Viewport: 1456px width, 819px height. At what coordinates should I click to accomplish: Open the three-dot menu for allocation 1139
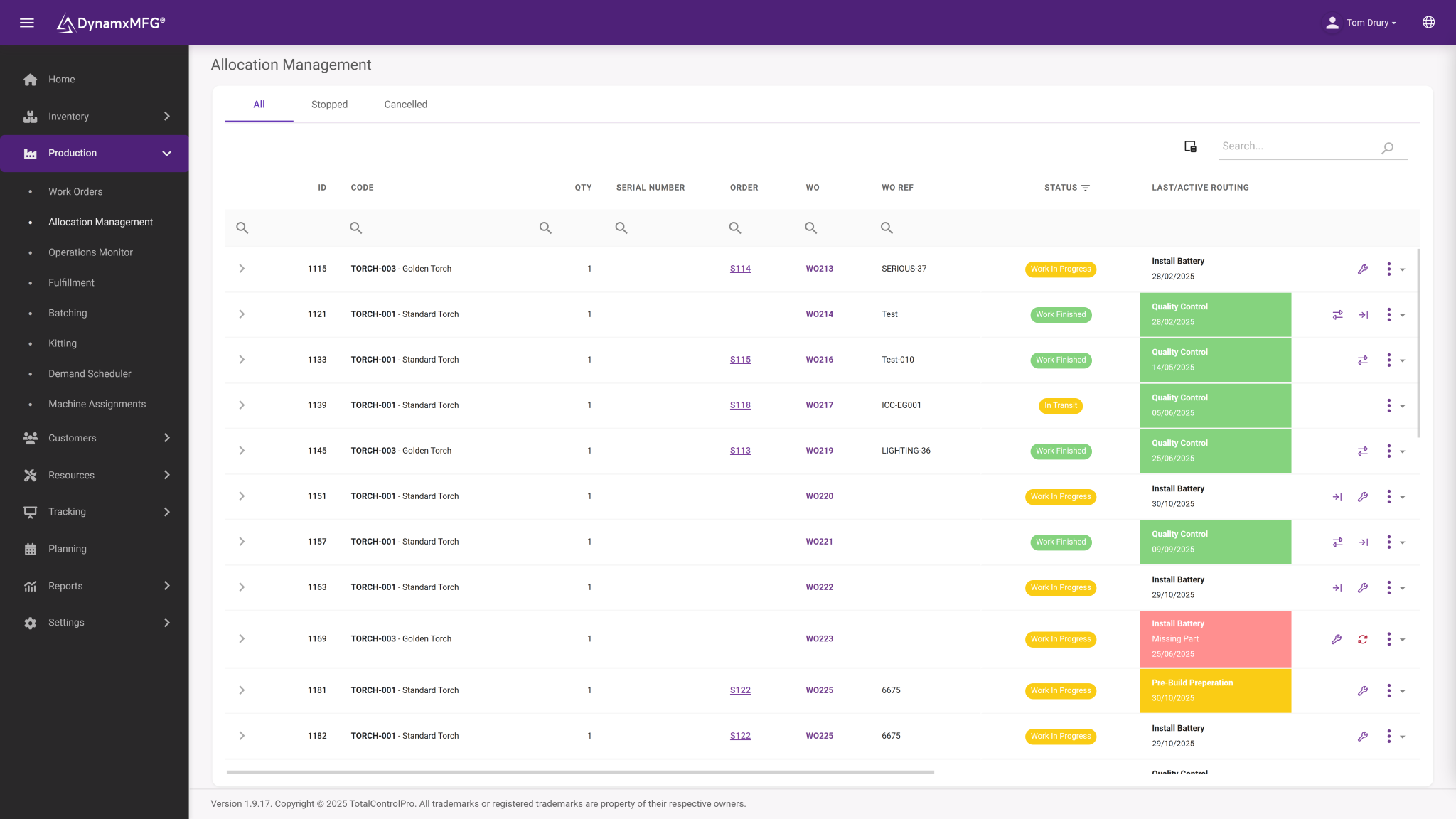pyautogui.click(x=1388, y=406)
